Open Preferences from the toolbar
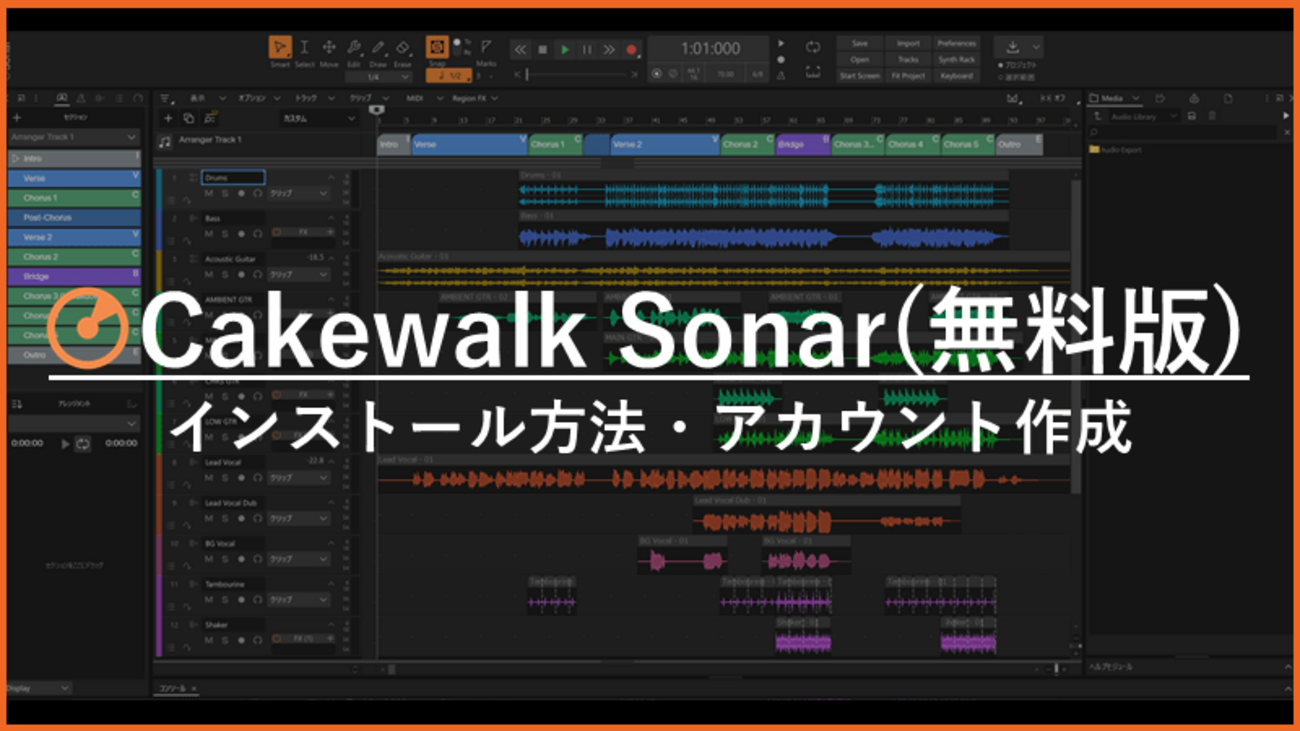The image size is (1300, 731). (x=958, y=43)
